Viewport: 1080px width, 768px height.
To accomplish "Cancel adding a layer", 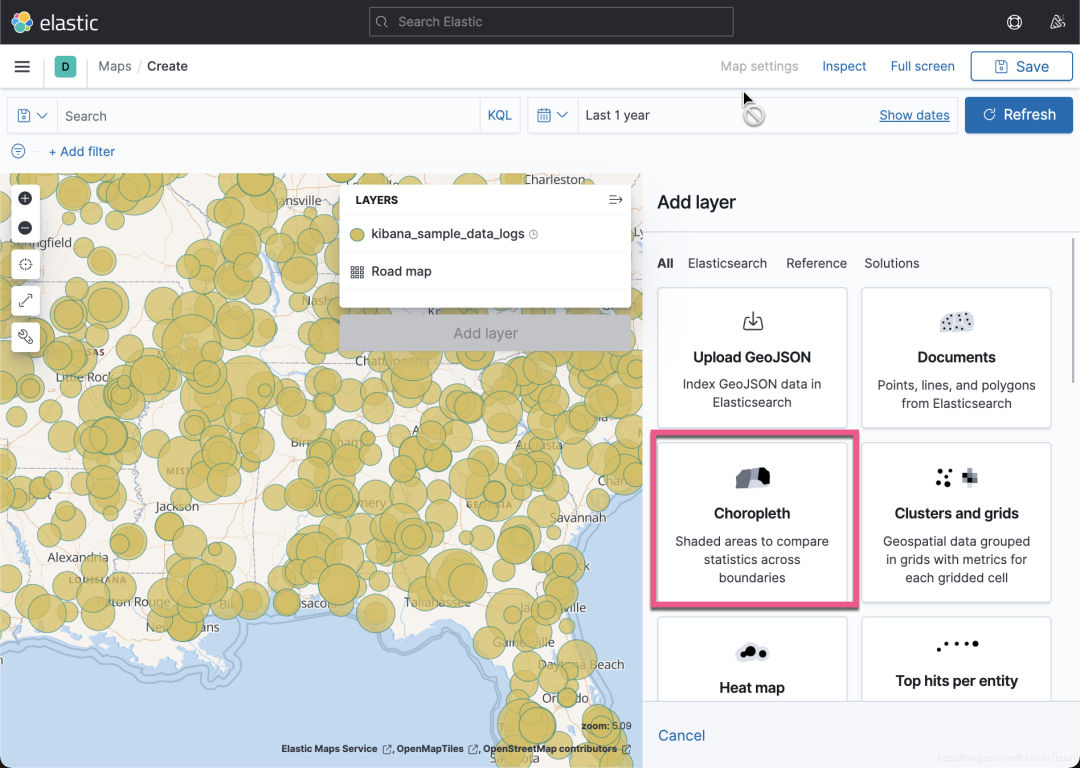I will click(x=681, y=735).
